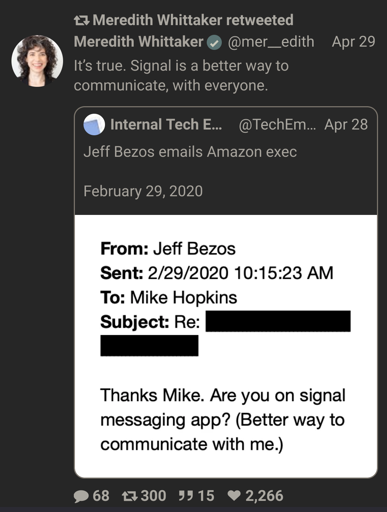Click the 'Internal Tech E...' account name
Screen dimensions: 387x512
pyautogui.click(x=166, y=125)
